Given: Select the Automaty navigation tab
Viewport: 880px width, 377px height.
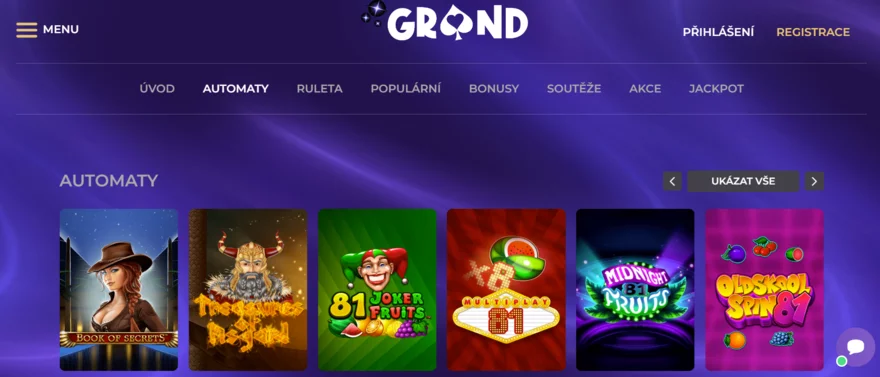Looking at the screenshot, I should click(x=236, y=89).
